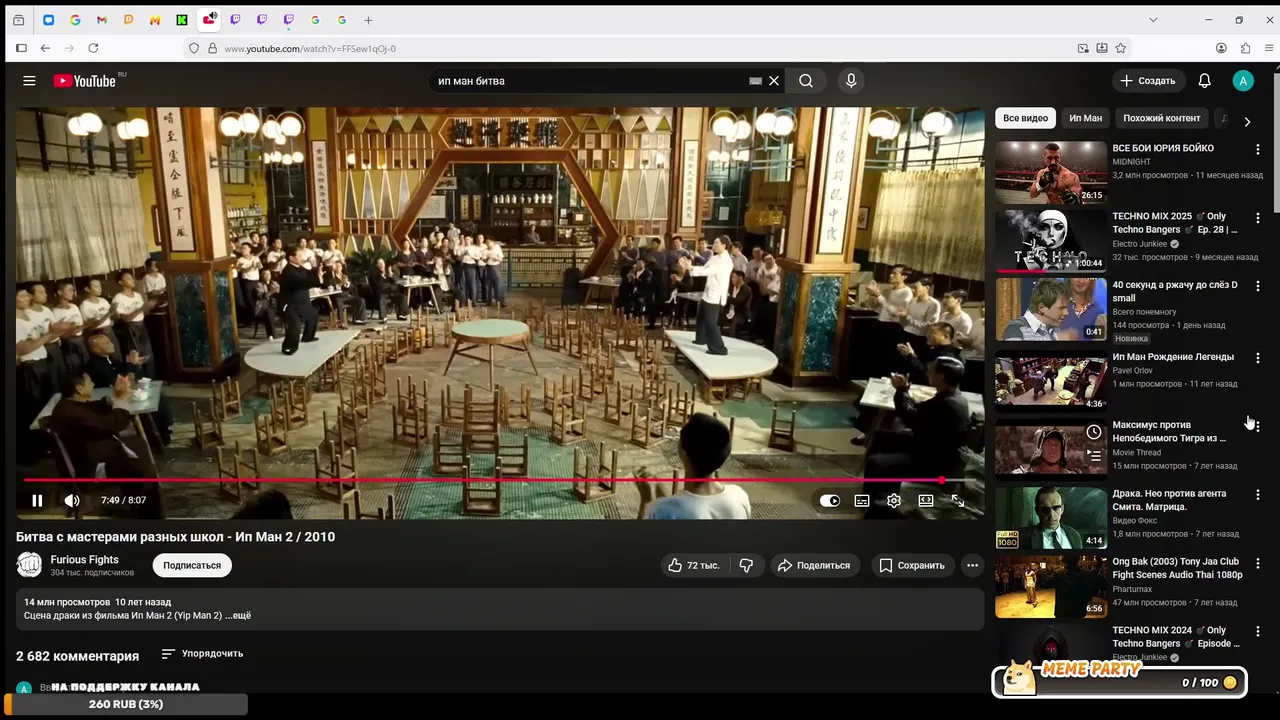
Task: Open options for ВСЕ БОИ ЮРИЯ БОЙКО video
Action: pyautogui.click(x=1258, y=149)
